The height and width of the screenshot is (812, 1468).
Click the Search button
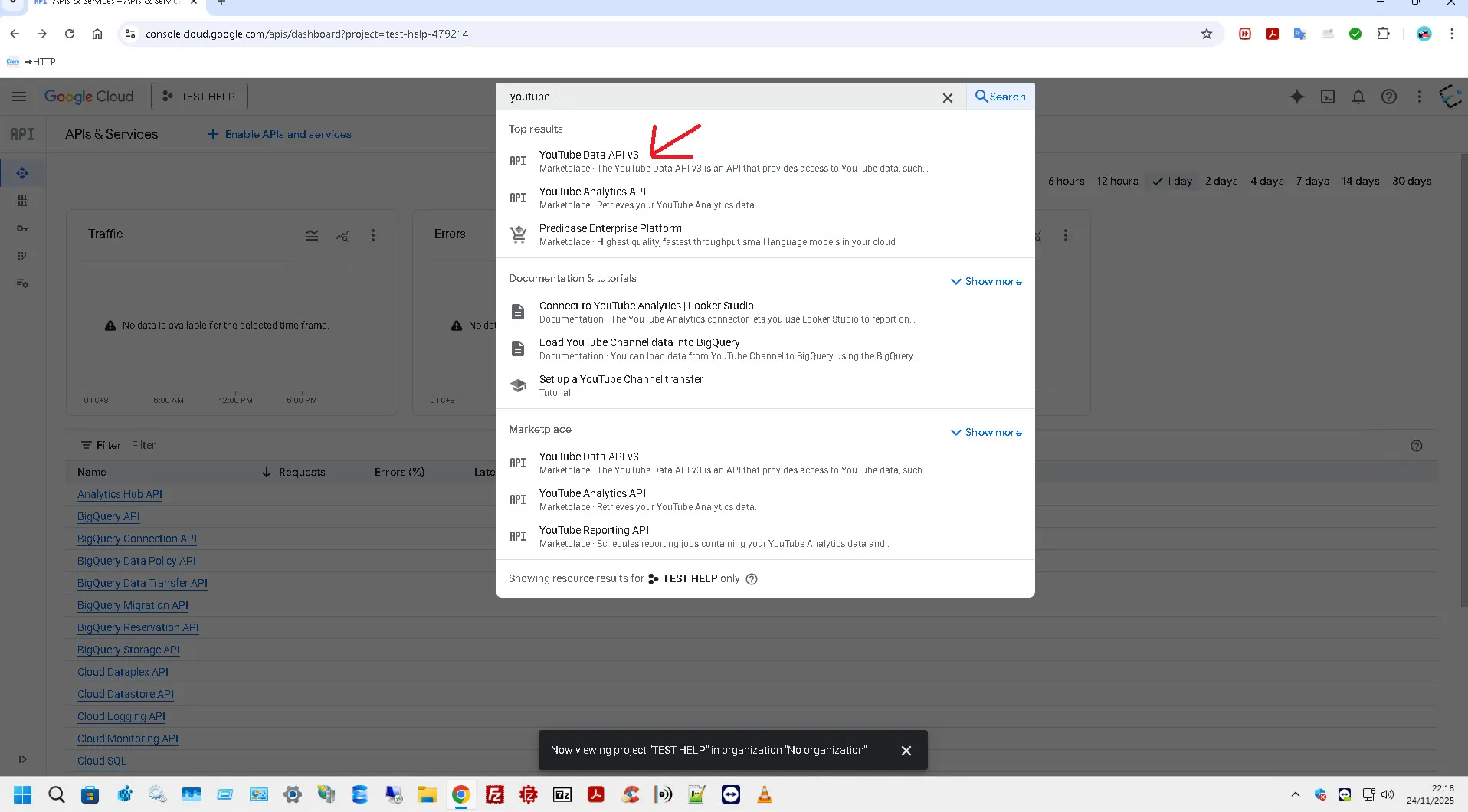click(1000, 97)
